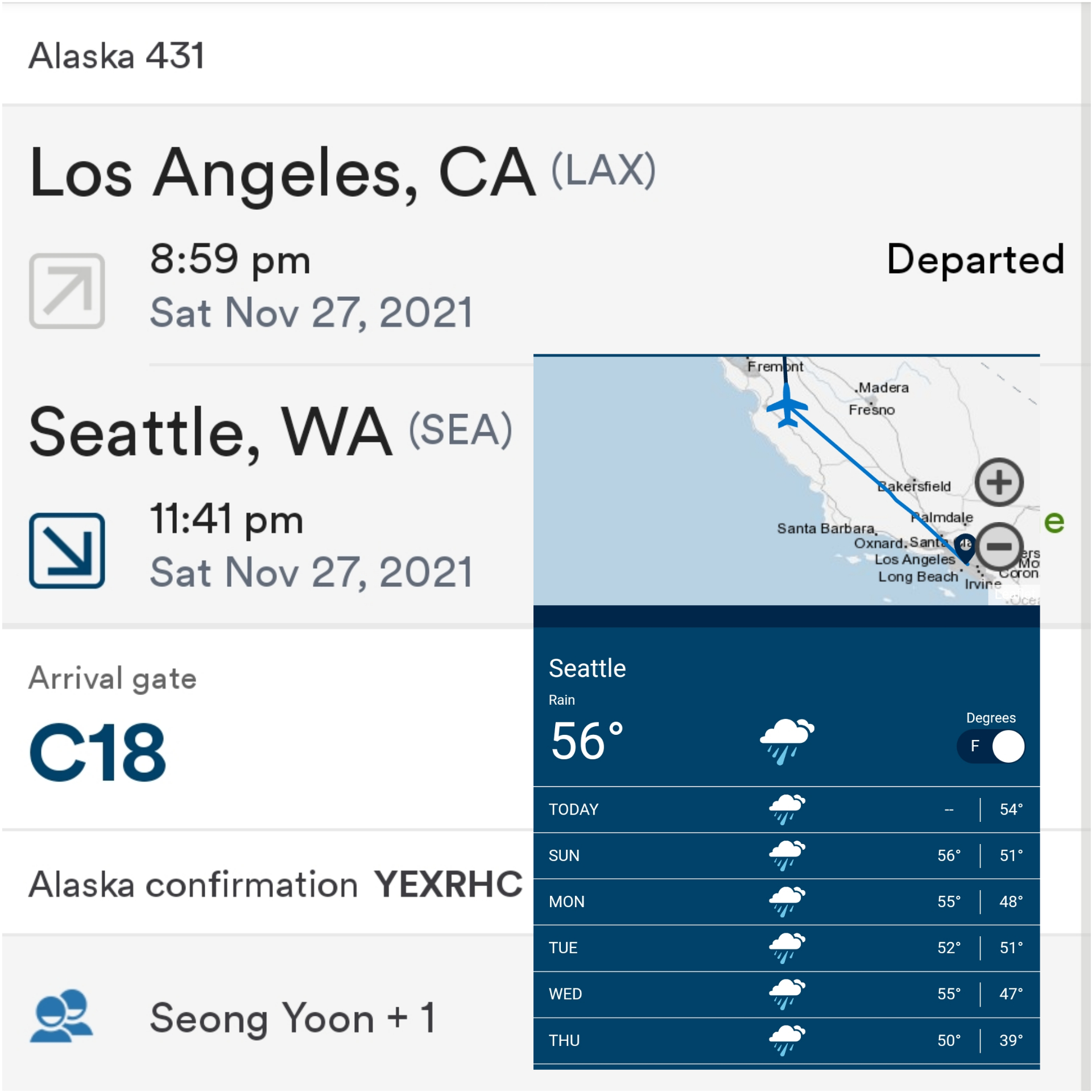Click the arrival arrow icon

click(67, 550)
